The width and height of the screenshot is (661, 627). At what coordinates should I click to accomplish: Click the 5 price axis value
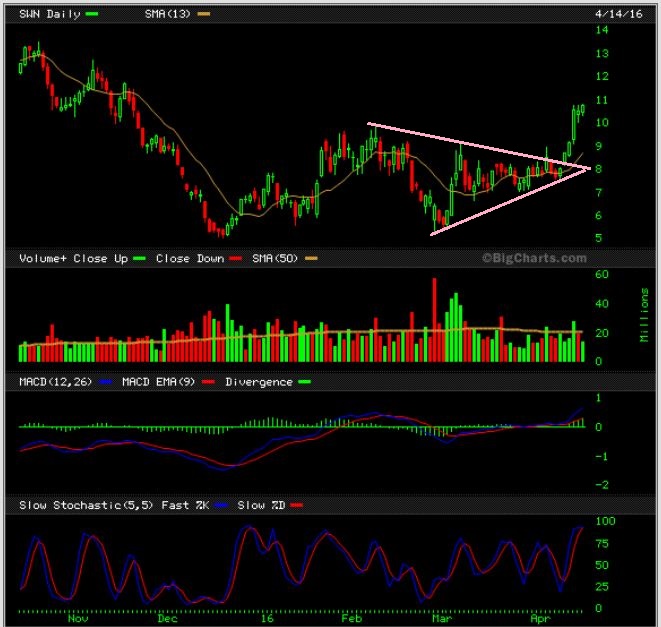(599, 238)
